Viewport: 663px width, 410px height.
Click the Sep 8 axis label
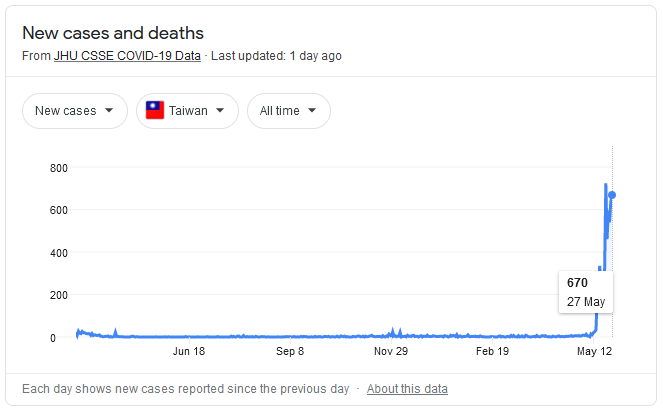pyautogui.click(x=290, y=351)
